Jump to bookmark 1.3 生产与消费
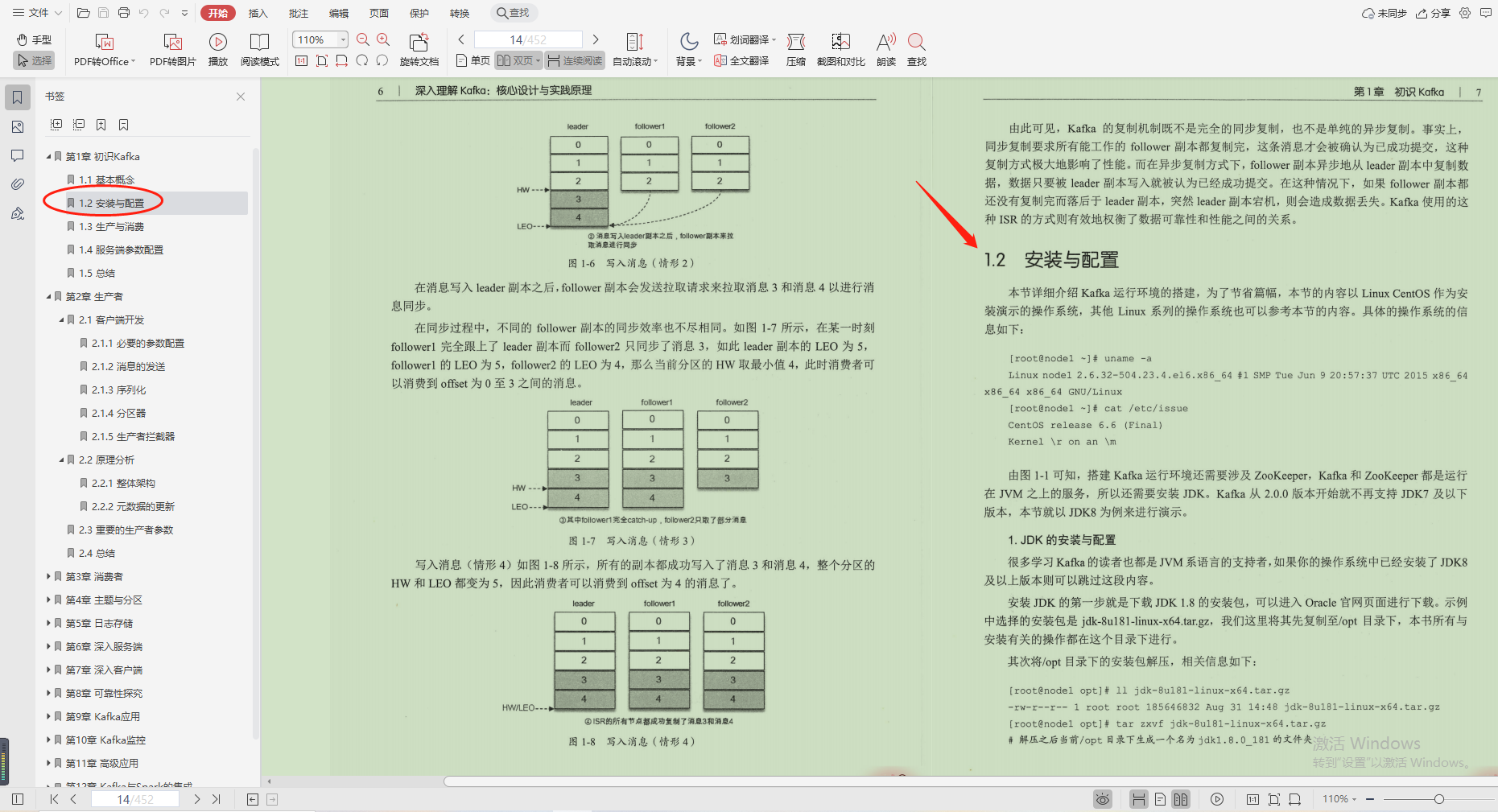 click(111, 226)
